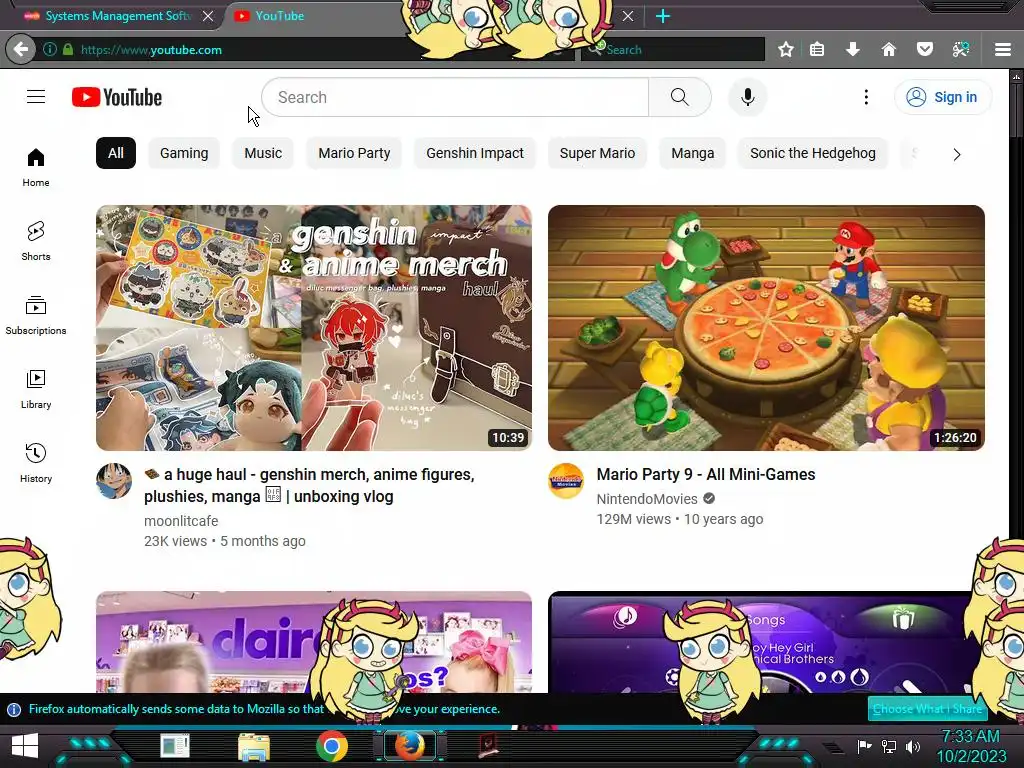The height and width of the screenshot is (768, 1024).
Task: Play Mario Party 9 pizza thumbnail
Action: pyautogui.click(x=766, y=328)
